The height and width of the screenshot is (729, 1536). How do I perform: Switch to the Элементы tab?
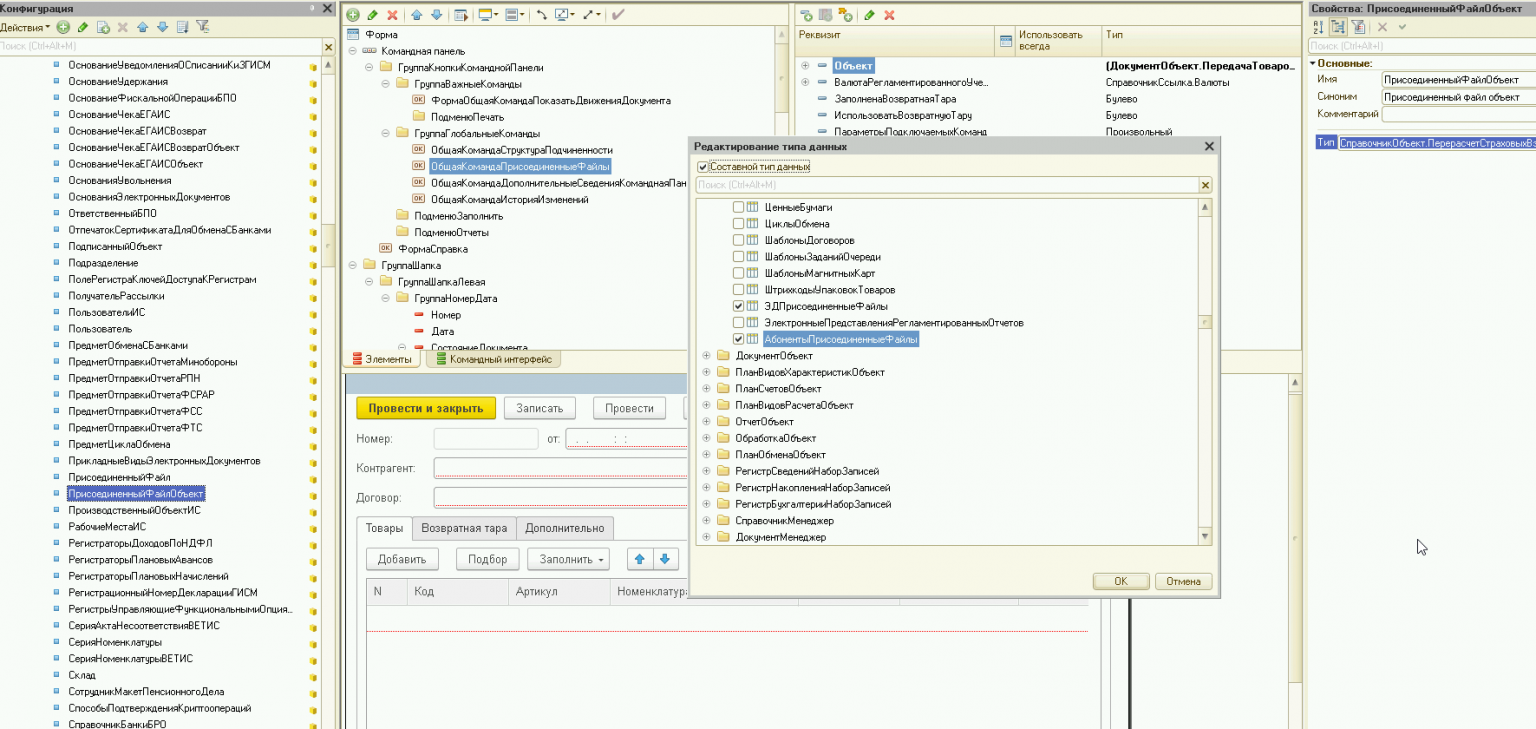[381, 359]
